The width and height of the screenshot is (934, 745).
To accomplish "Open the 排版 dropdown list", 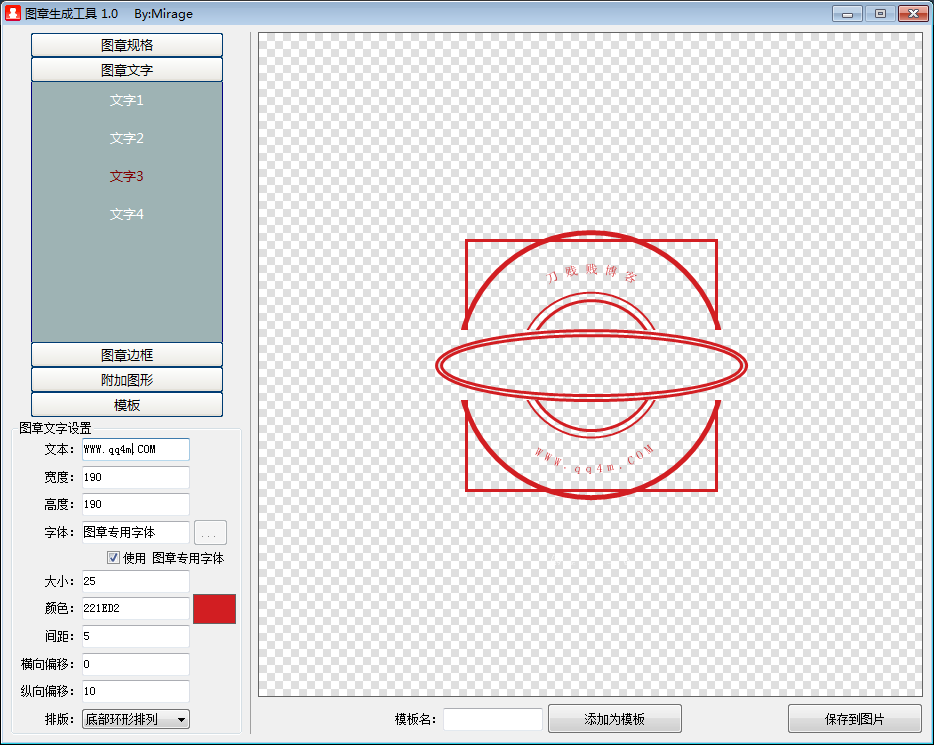I will [136, 719].
